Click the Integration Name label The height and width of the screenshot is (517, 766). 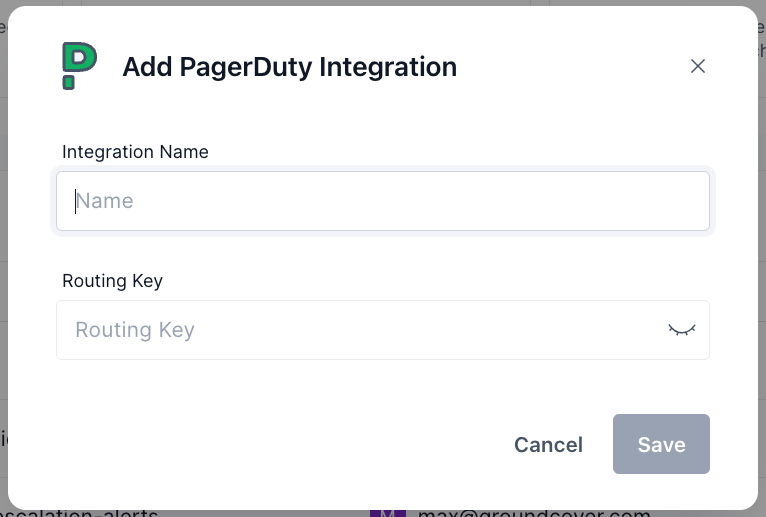135,152
